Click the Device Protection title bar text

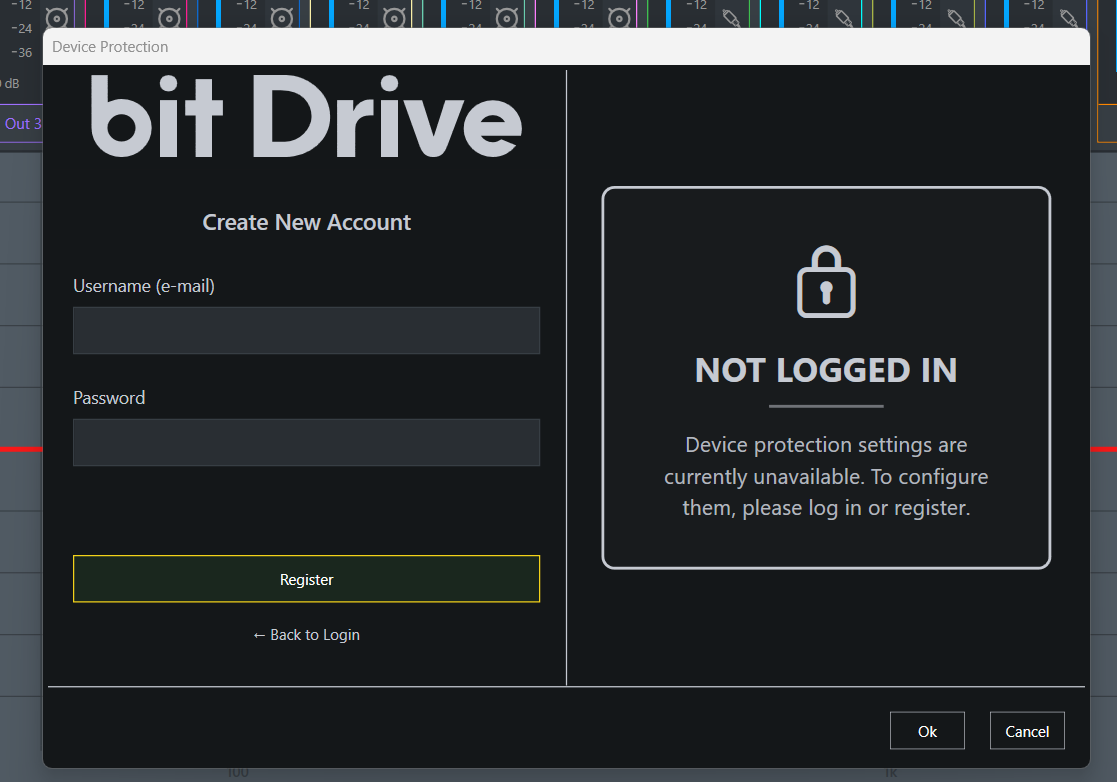tap(110, 47)
